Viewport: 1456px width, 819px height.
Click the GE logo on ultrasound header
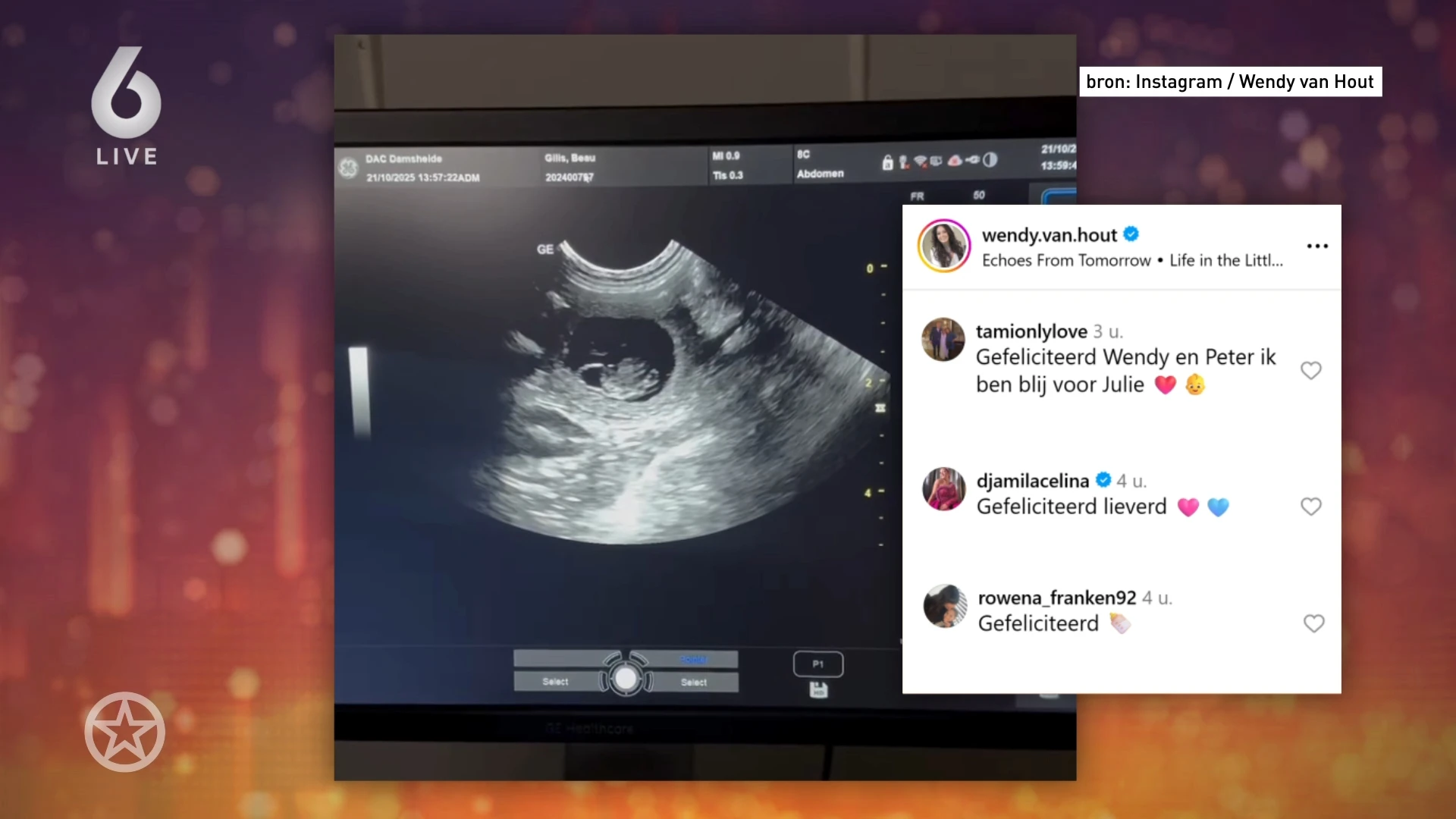[x=349, y=168]
